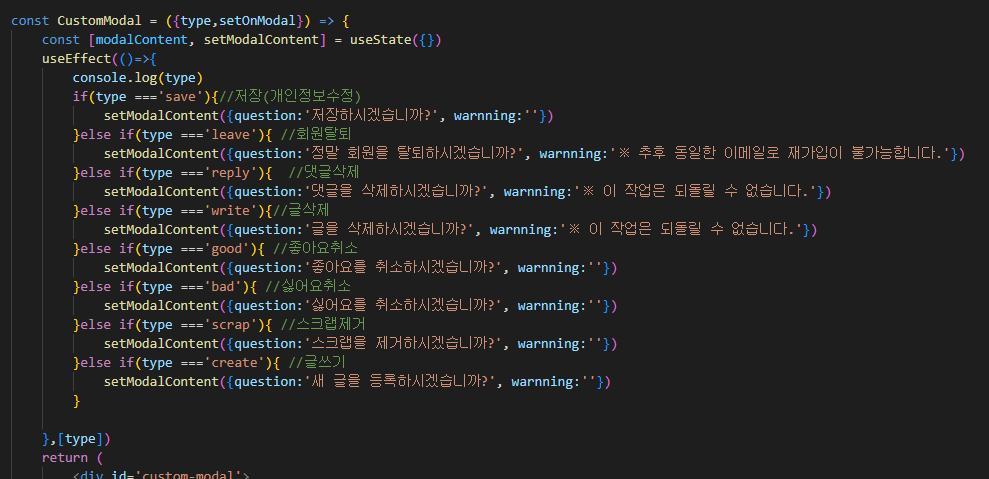Click the '댓글을 삭제하시겠습니까?' string

(x=399, y=192)
